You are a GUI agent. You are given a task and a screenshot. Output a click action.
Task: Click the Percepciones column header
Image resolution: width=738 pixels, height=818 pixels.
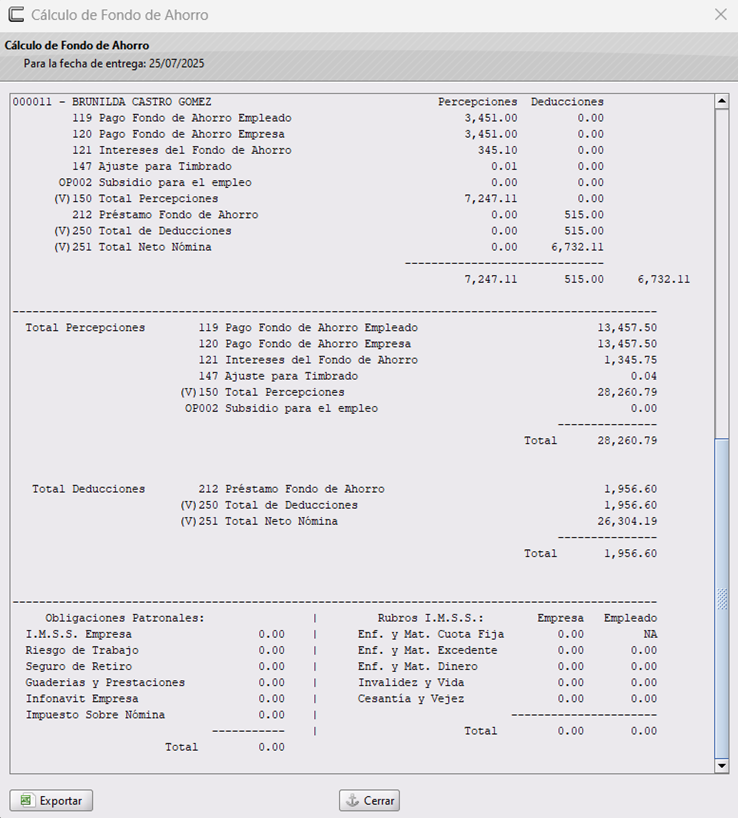(477, 102)
